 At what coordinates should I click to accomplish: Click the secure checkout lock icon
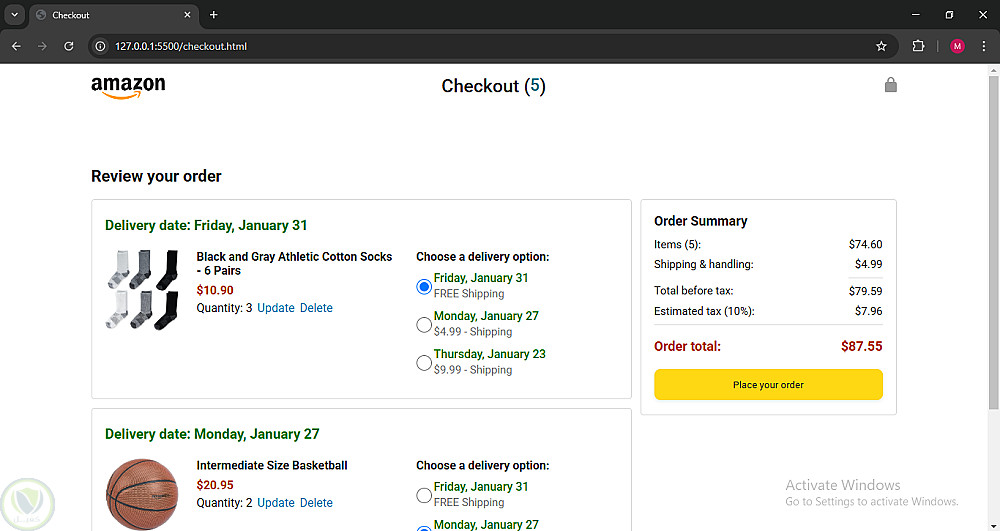coord(891,85)
